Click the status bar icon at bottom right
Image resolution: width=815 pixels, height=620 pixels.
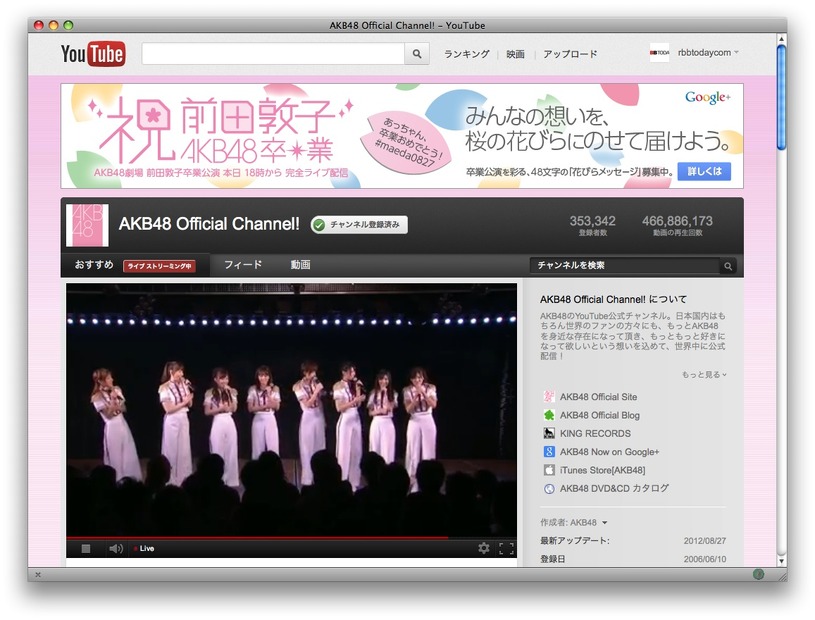click(x=758, y=574)
